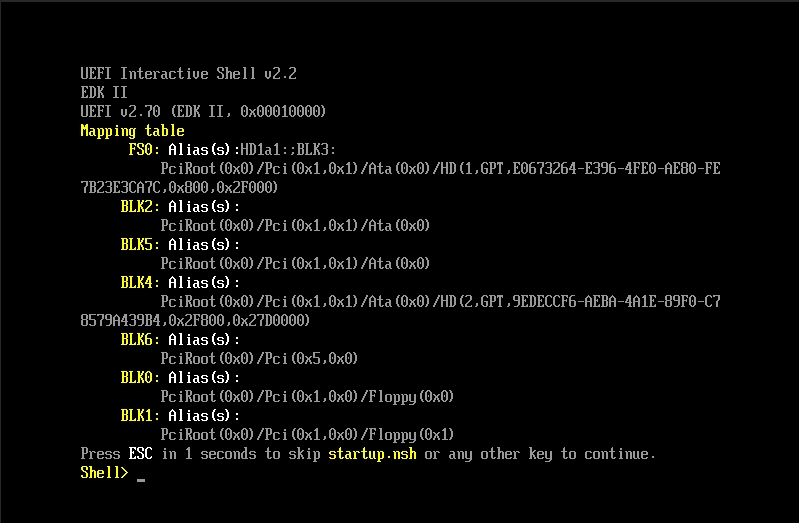Click the UEFI v2.70 version line
799x523 pixels.
pos(203,112)
